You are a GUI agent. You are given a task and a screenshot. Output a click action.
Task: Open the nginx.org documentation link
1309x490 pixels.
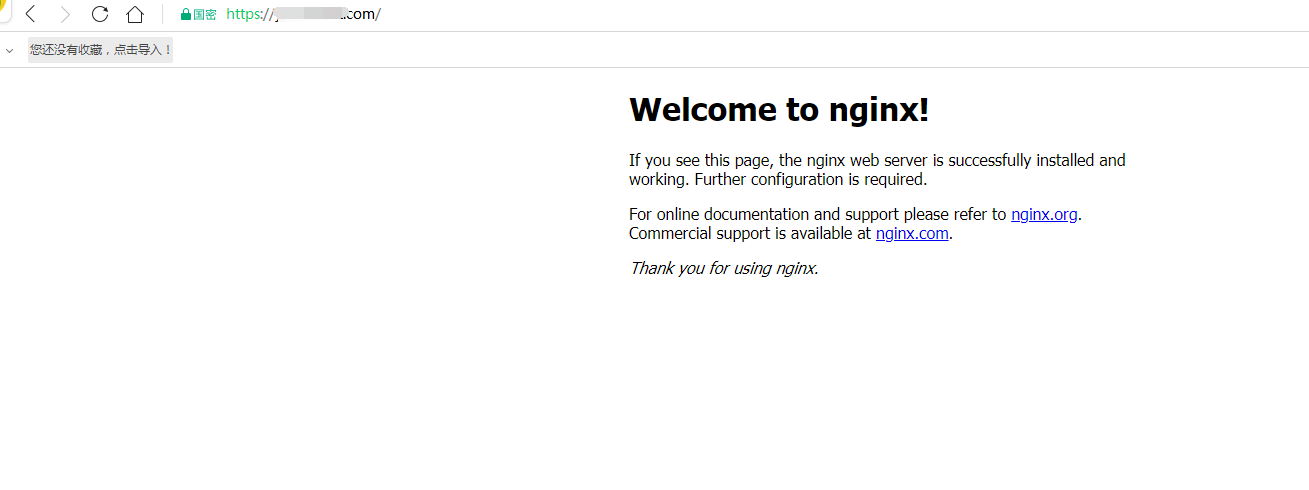[x=1044, y=214]
